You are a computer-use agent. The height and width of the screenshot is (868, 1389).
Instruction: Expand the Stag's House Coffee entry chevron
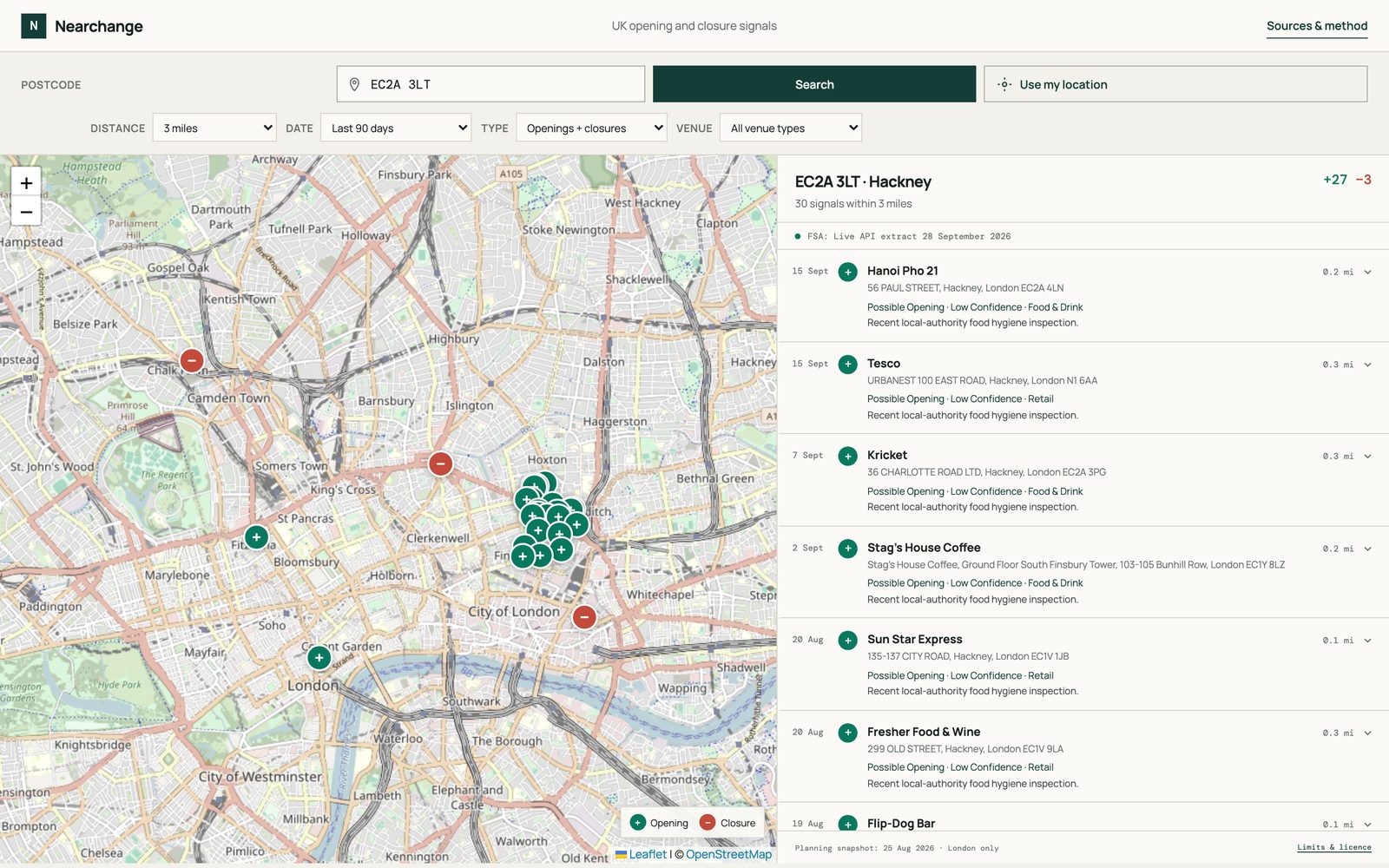[1367, 549]
